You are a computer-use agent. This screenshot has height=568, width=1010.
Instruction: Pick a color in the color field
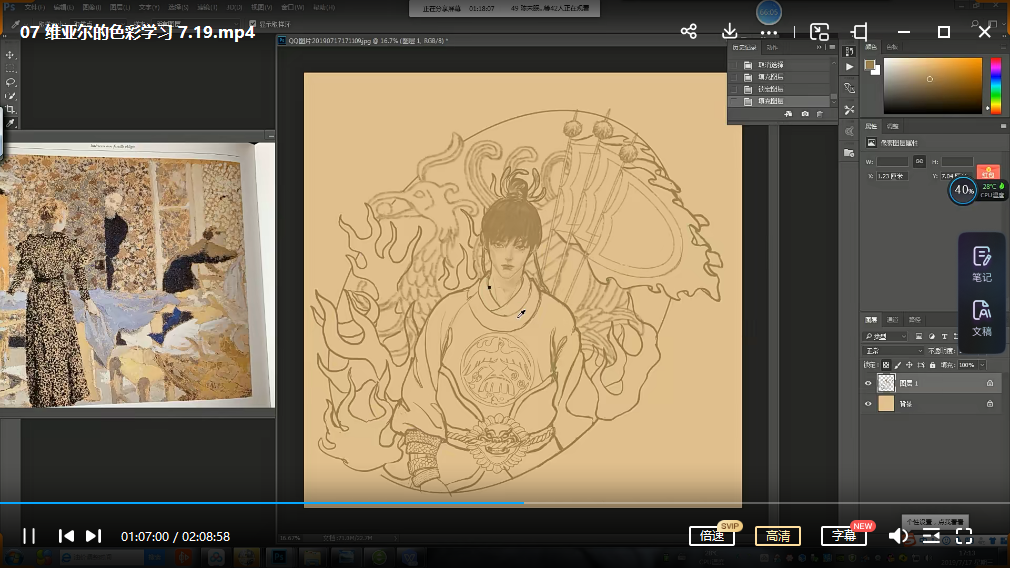click(933, 86)
